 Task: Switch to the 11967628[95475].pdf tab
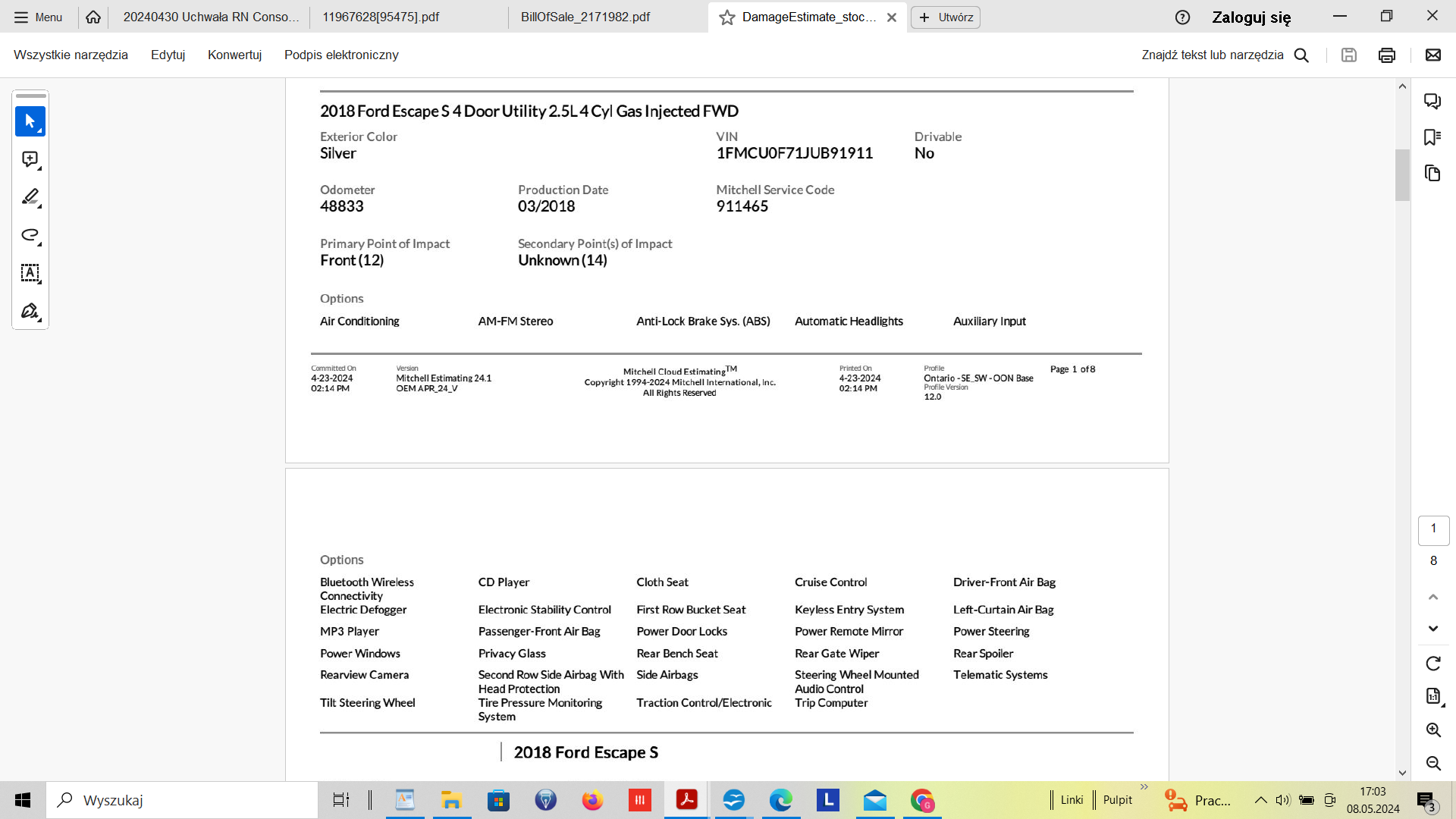pos(381,17)
